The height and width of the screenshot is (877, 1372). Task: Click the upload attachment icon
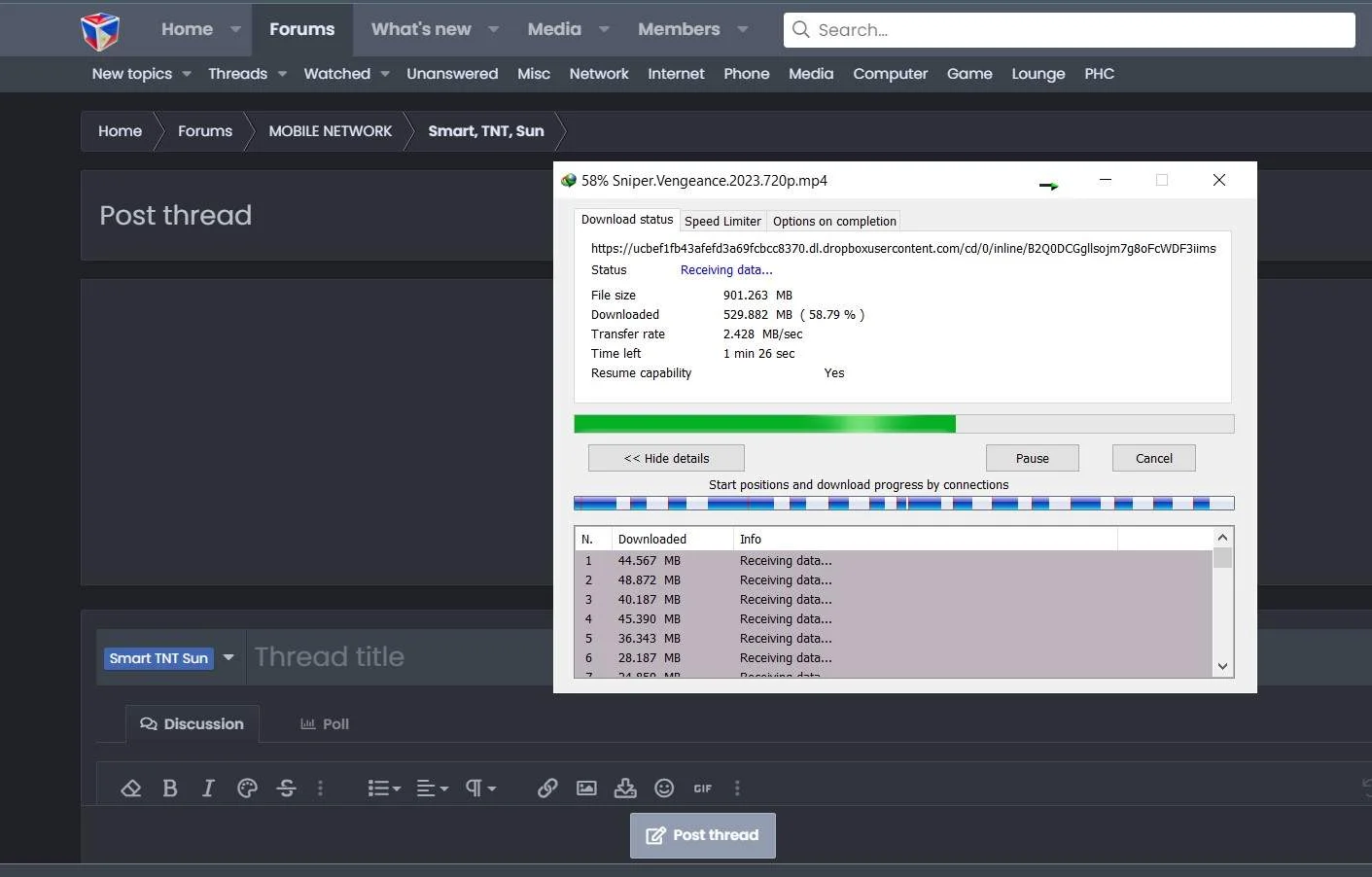click(x=625, y=789)
